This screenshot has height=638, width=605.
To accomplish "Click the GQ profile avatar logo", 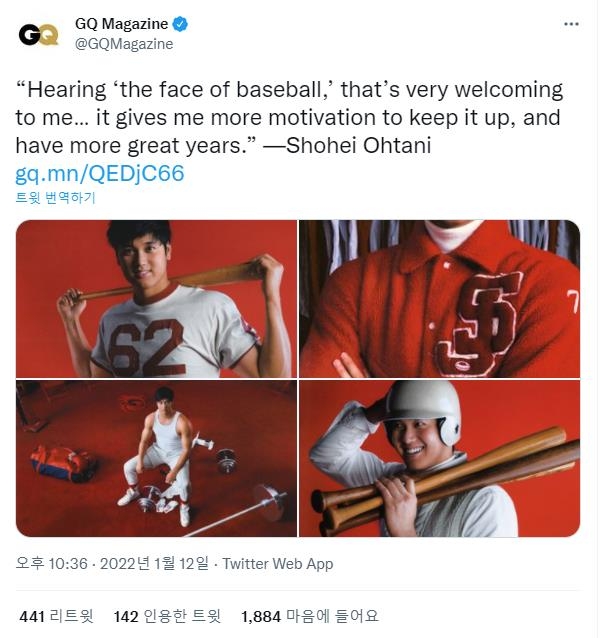I will (x=38, y=33).
